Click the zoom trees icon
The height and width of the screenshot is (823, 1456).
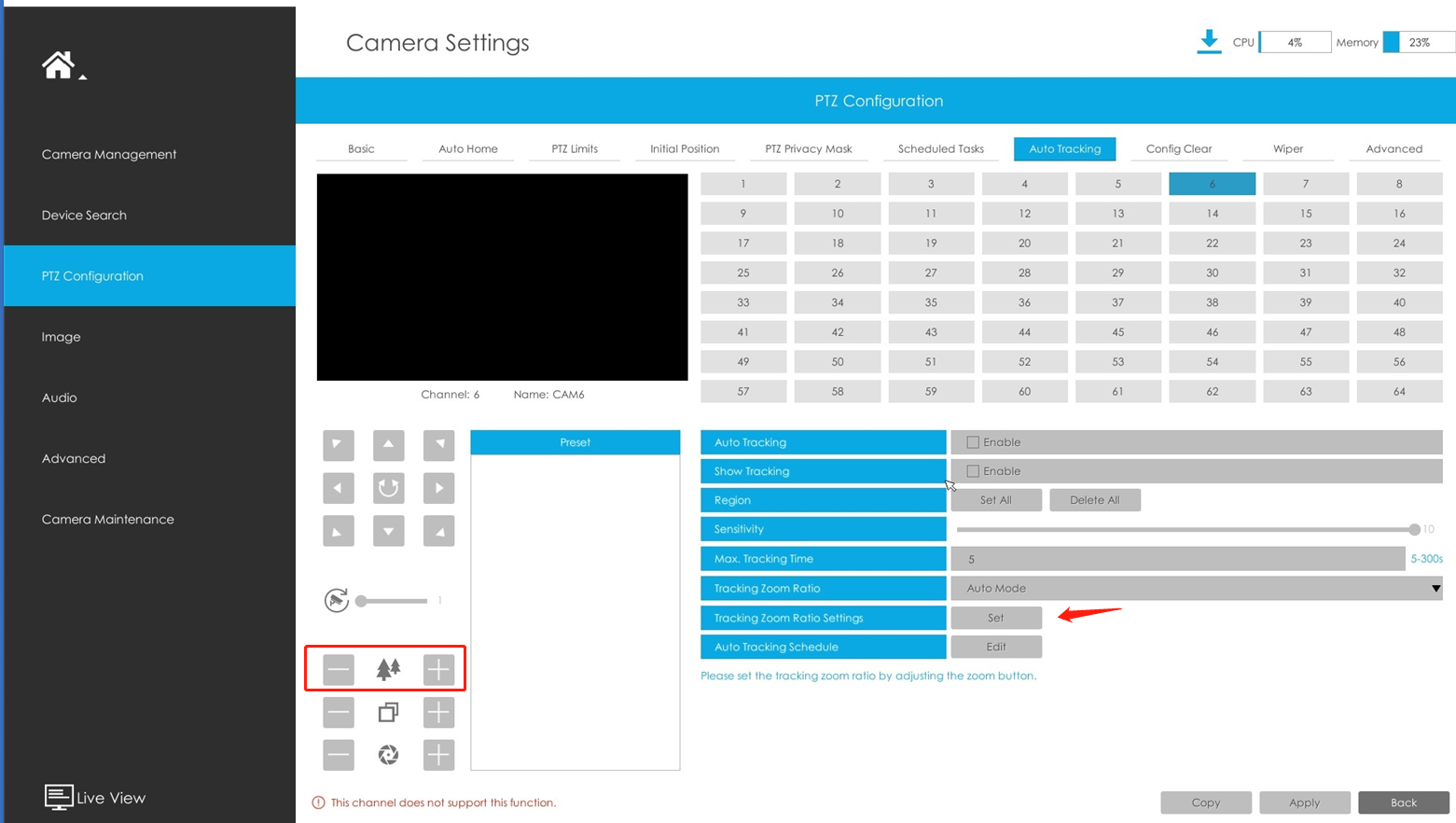[x=389, y=668]
